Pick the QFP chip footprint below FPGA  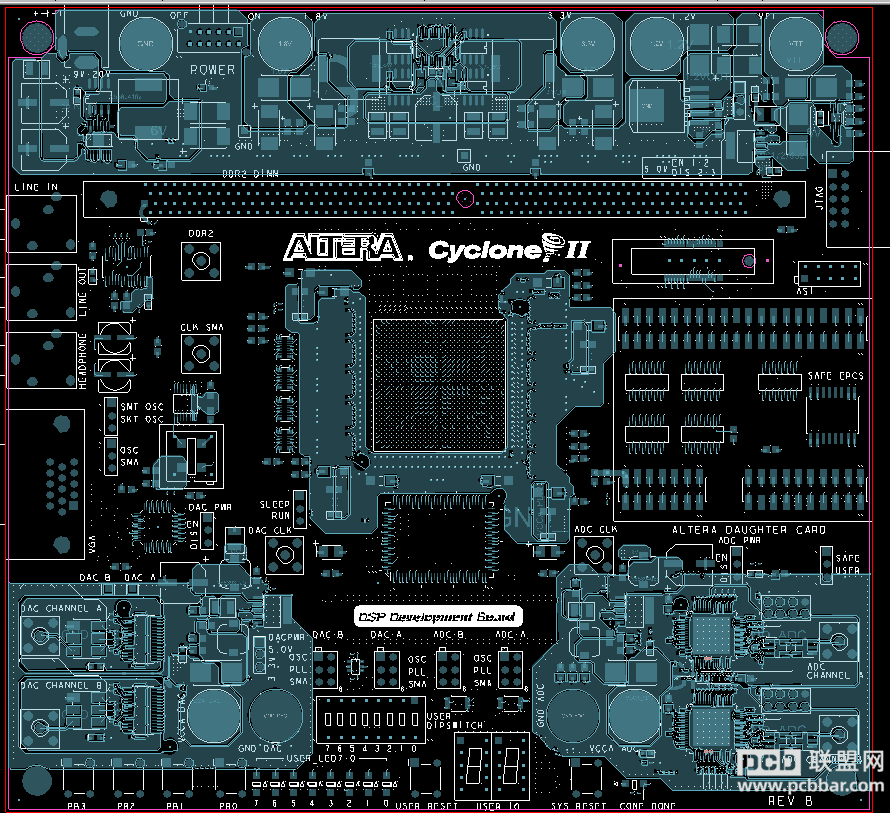(440, 539)
